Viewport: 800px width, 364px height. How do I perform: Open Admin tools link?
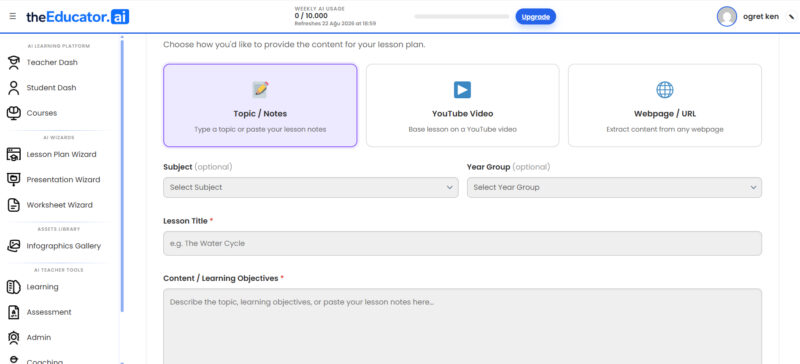(39, 337)
